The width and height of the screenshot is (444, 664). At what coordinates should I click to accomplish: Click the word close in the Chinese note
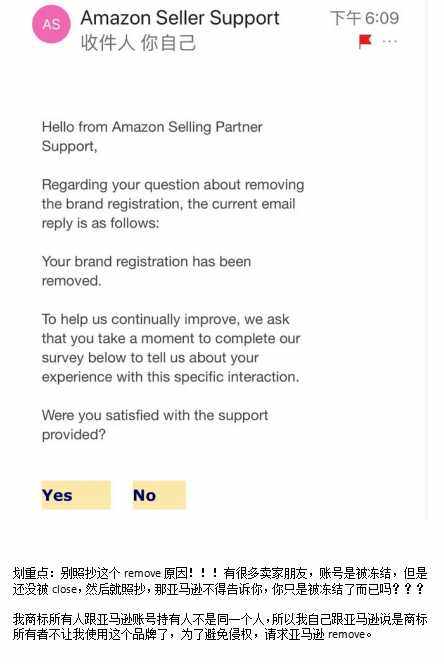pyautogui.click(x=65, y=589)
